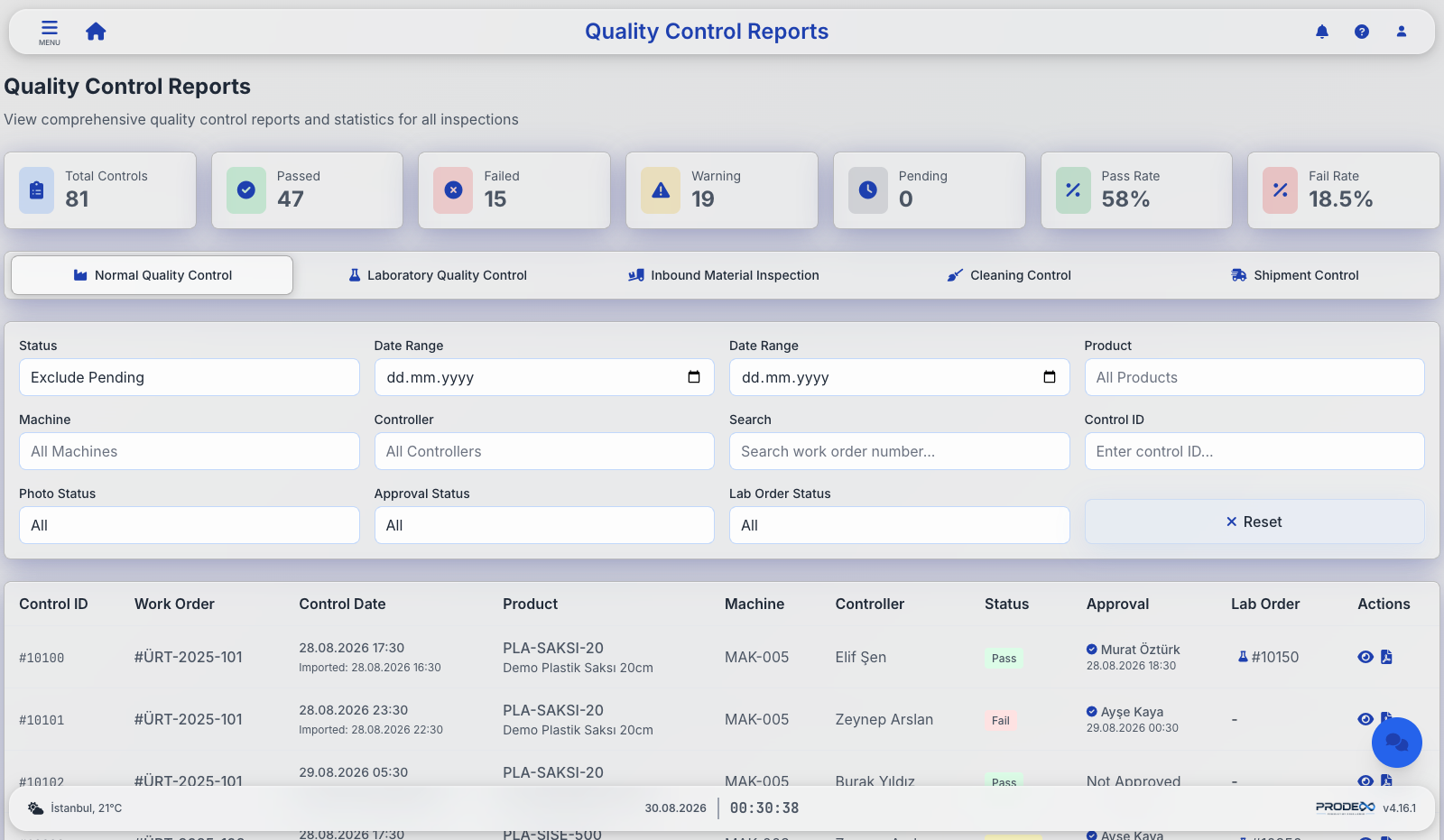The height and width of the screenshot is (840, 1444).
Task: Switch to Shipment Control tab
Action: [1295, 275]
